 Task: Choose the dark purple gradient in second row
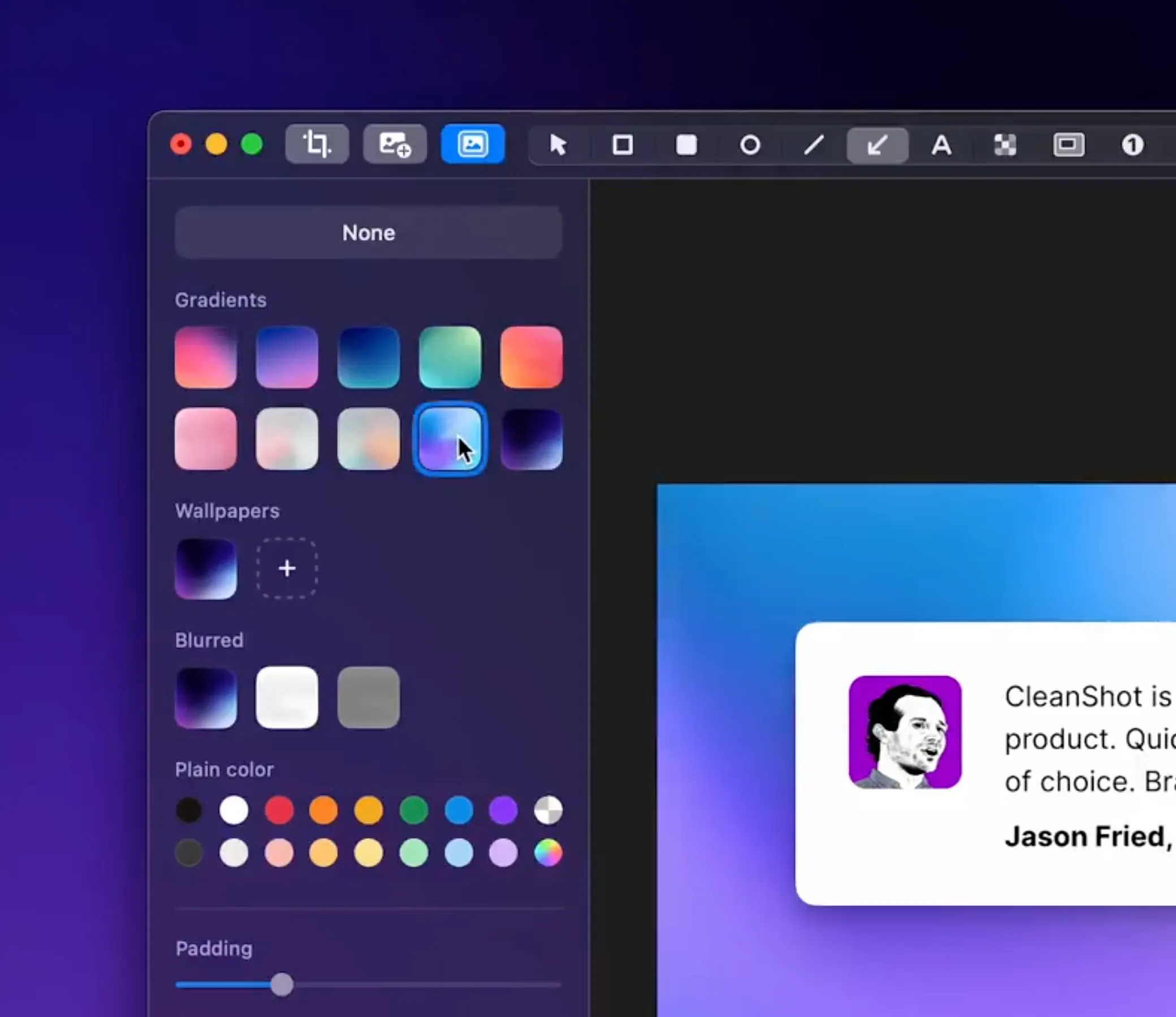click(x=531, y=438)
